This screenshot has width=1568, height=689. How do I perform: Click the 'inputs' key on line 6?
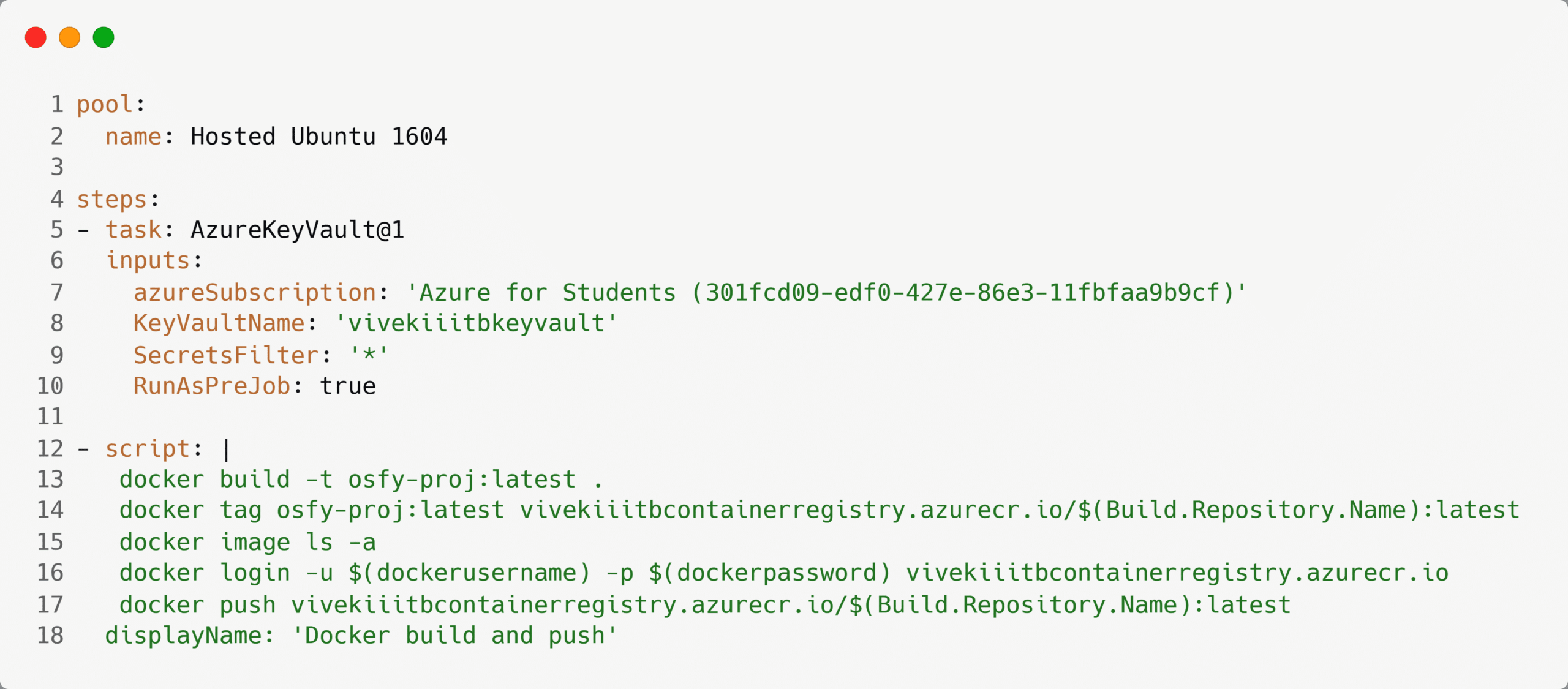coord(148,260)
